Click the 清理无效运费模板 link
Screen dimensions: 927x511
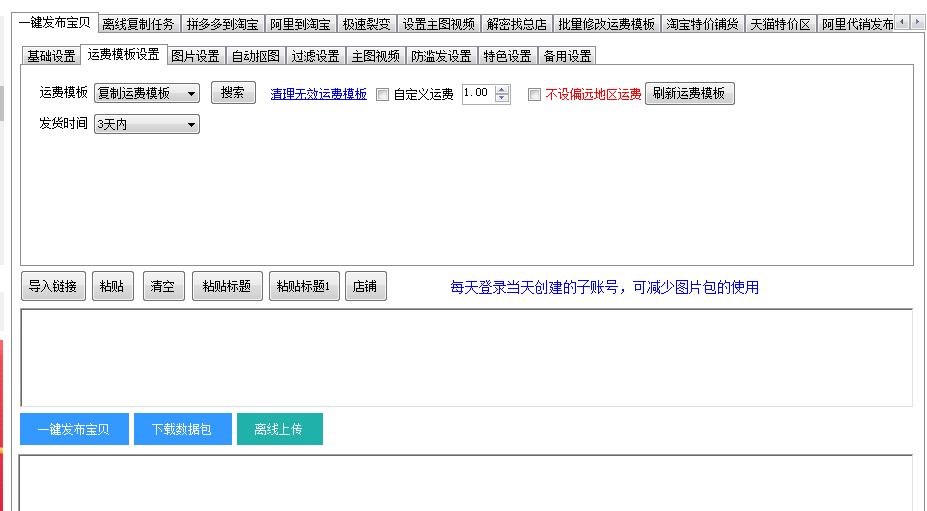pyautogui.click(x=319, y=94)
